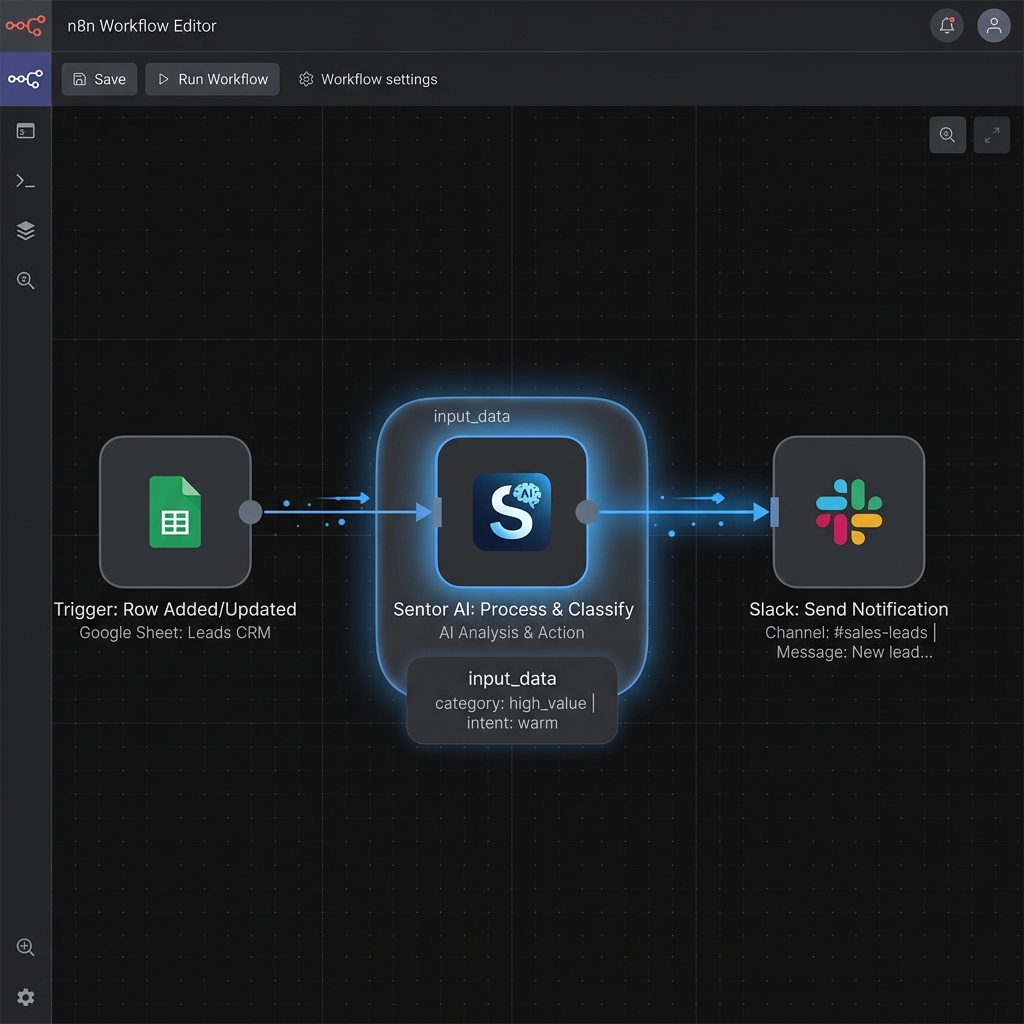Screen dimensions: 1024x1024
Task: Click the zoom-in icon at sidebar bottom
Action: coord(25,947)
